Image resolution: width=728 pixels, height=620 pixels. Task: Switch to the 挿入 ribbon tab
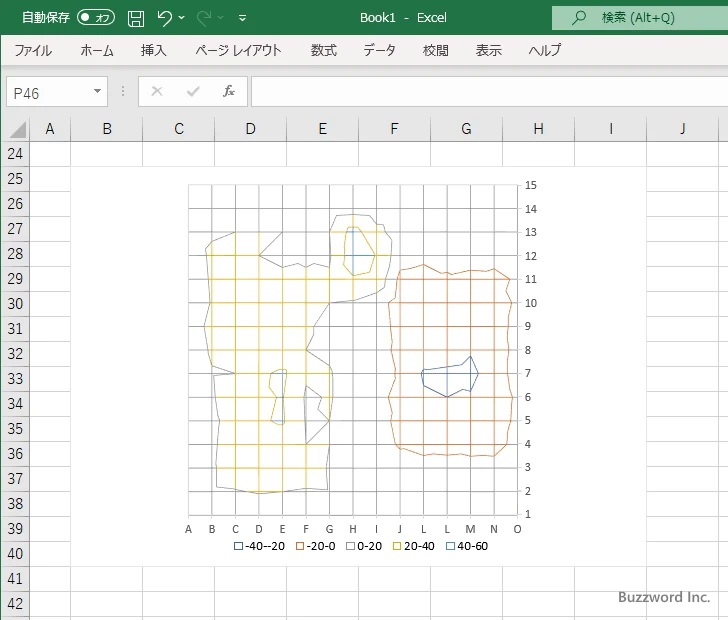pos(154,50)
